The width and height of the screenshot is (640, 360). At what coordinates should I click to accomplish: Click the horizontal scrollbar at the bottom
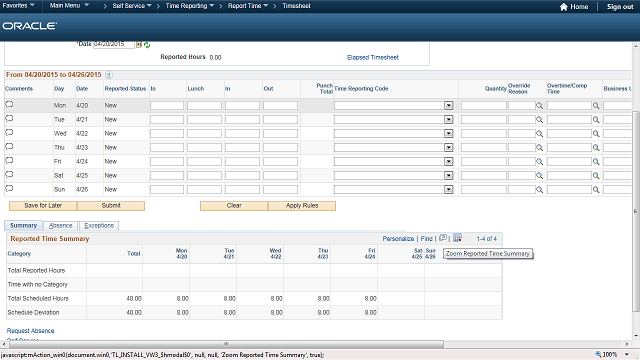pos(225,344)
